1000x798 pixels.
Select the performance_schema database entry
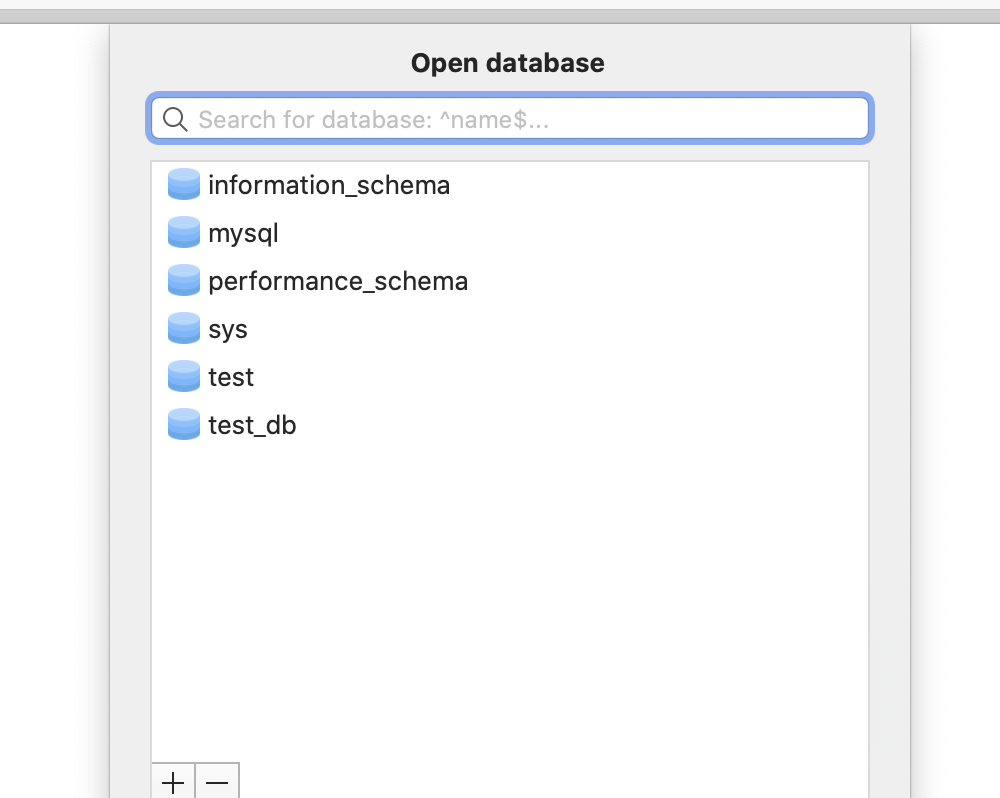point(337,280)
